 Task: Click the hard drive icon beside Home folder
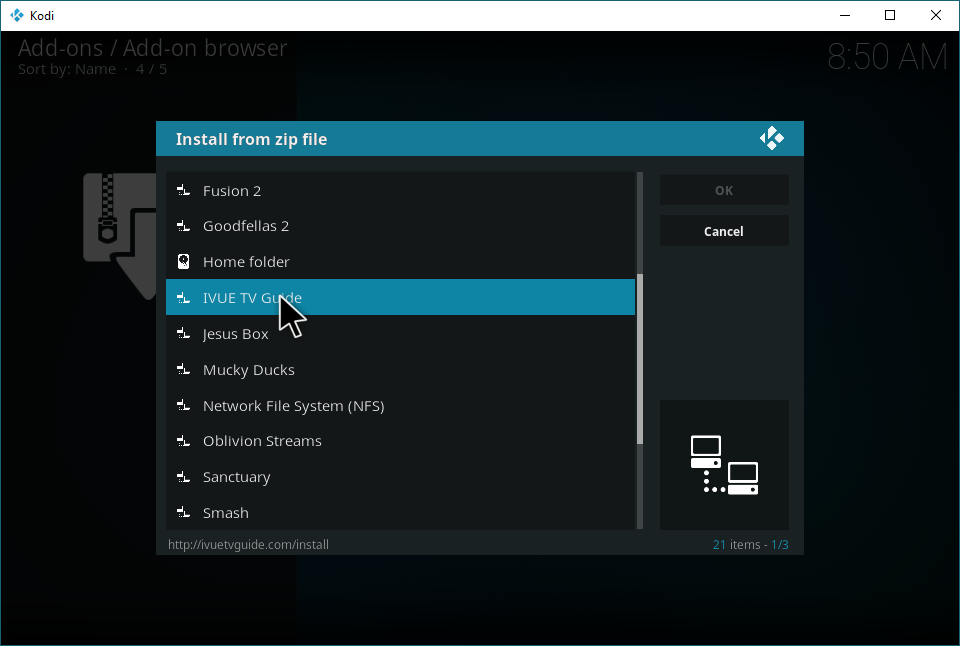(183, 261)
